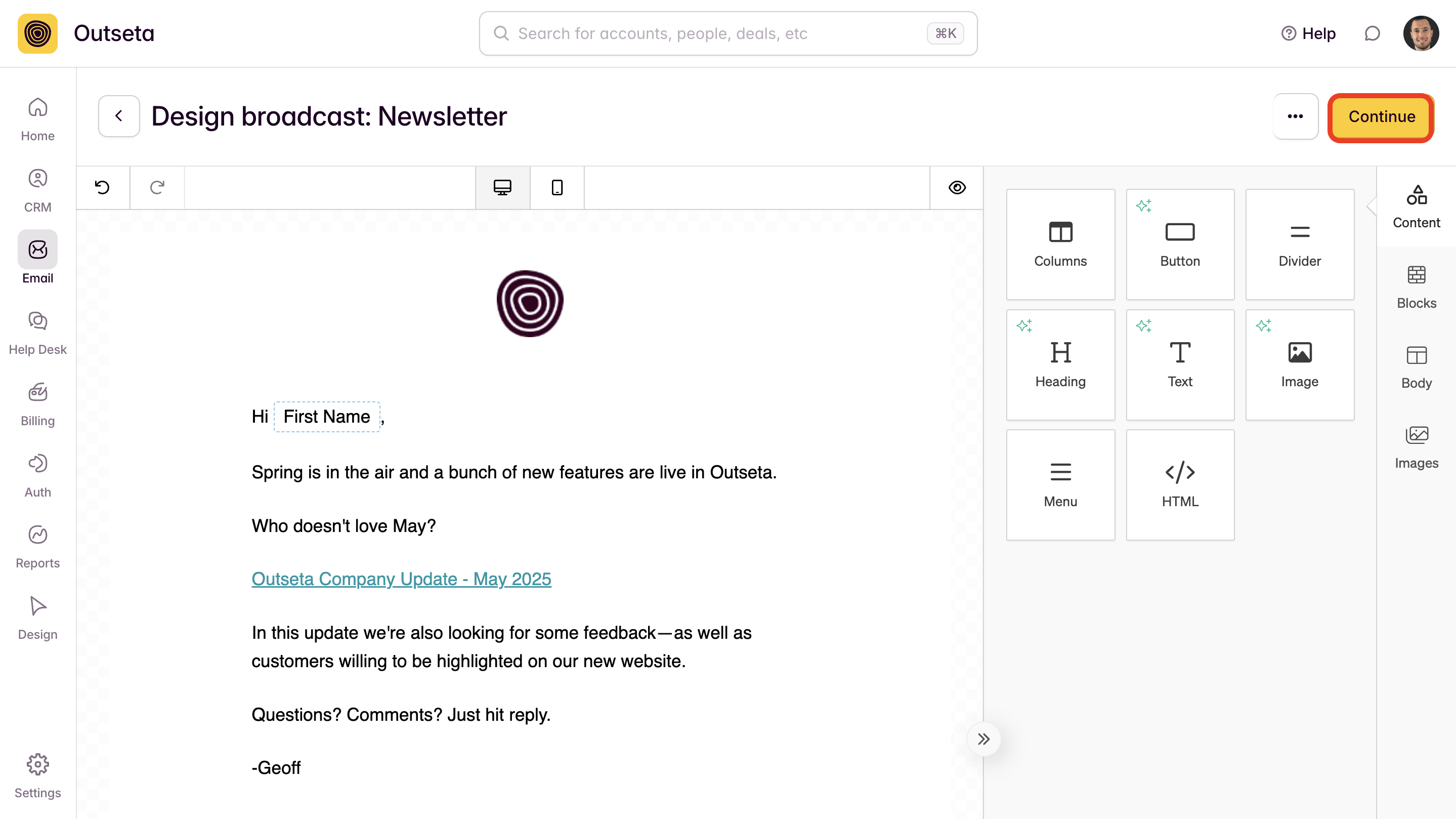Add a Columns content block

pos(1060,244)
